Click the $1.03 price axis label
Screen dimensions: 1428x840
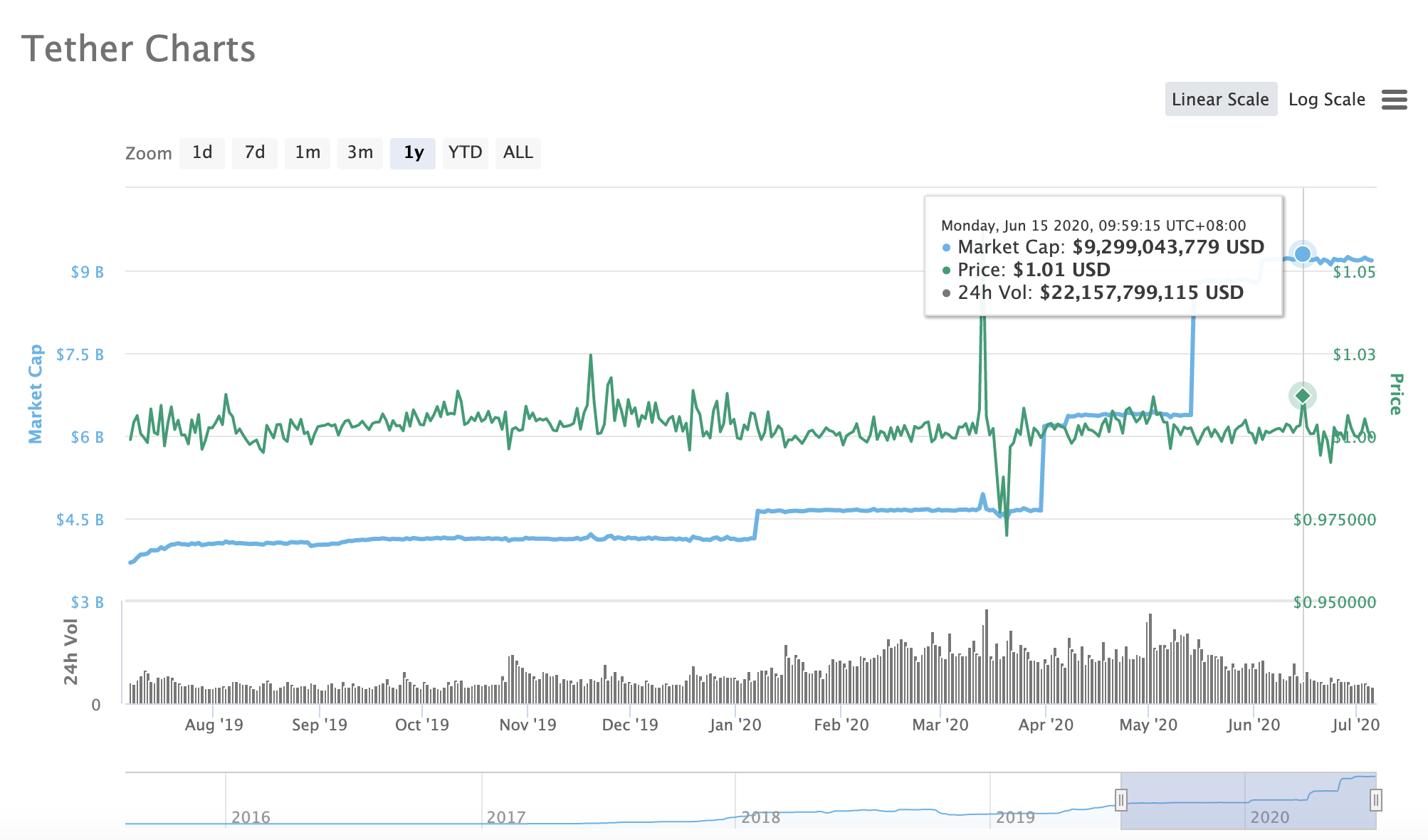[x=1354, y=355]
